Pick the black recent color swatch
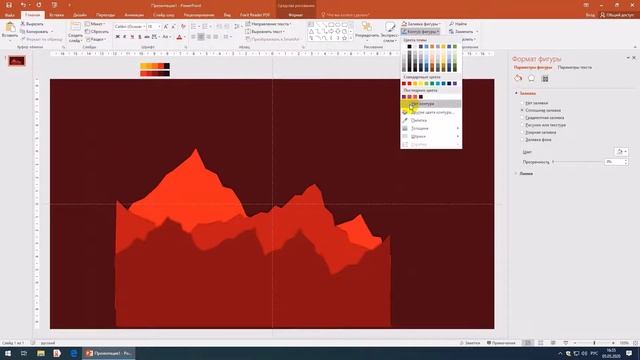 [421, 97]
